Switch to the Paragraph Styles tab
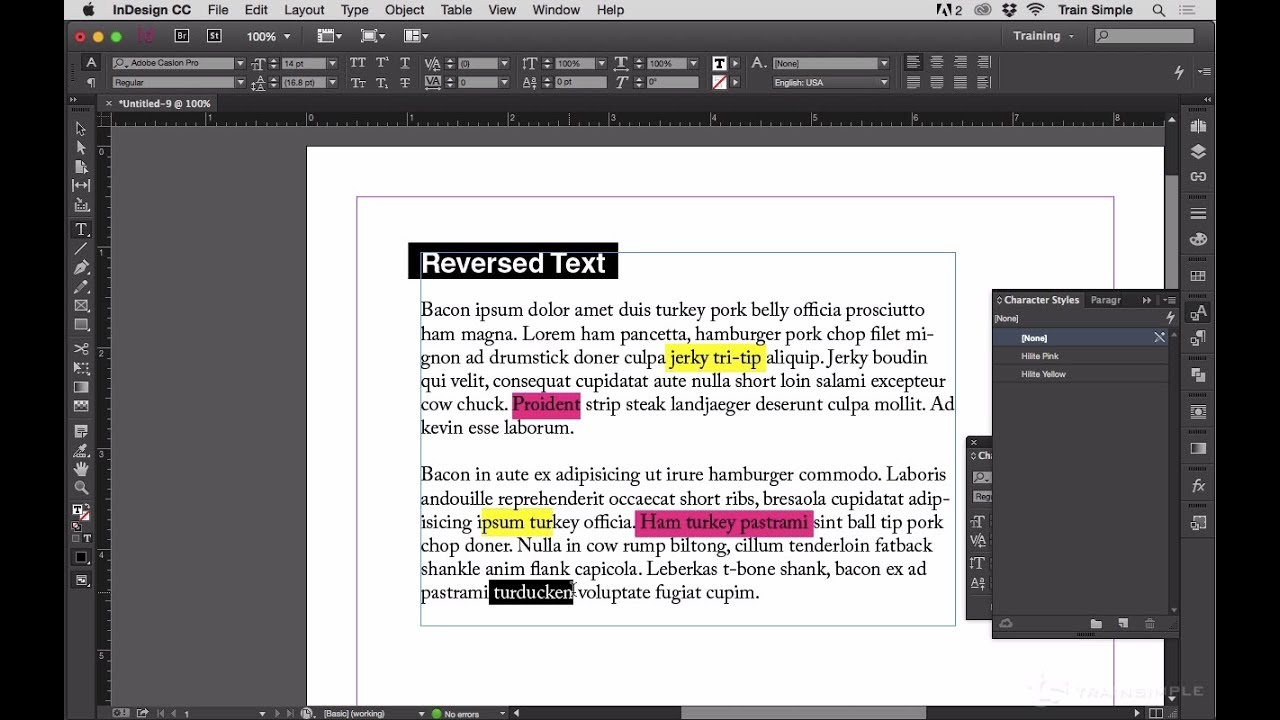Image resolution: width=1280 pixels, height=720 pixels. tap(1106, 300)
